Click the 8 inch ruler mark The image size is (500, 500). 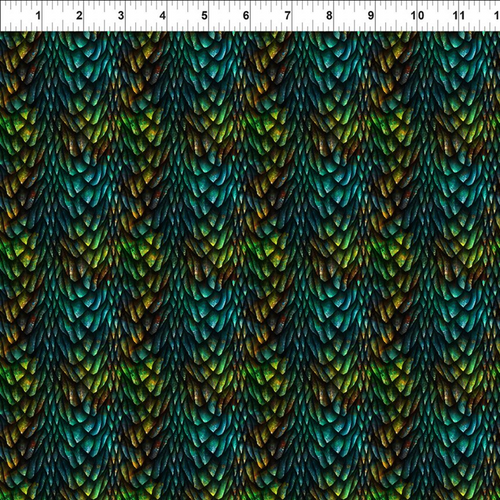click(329, 15)
